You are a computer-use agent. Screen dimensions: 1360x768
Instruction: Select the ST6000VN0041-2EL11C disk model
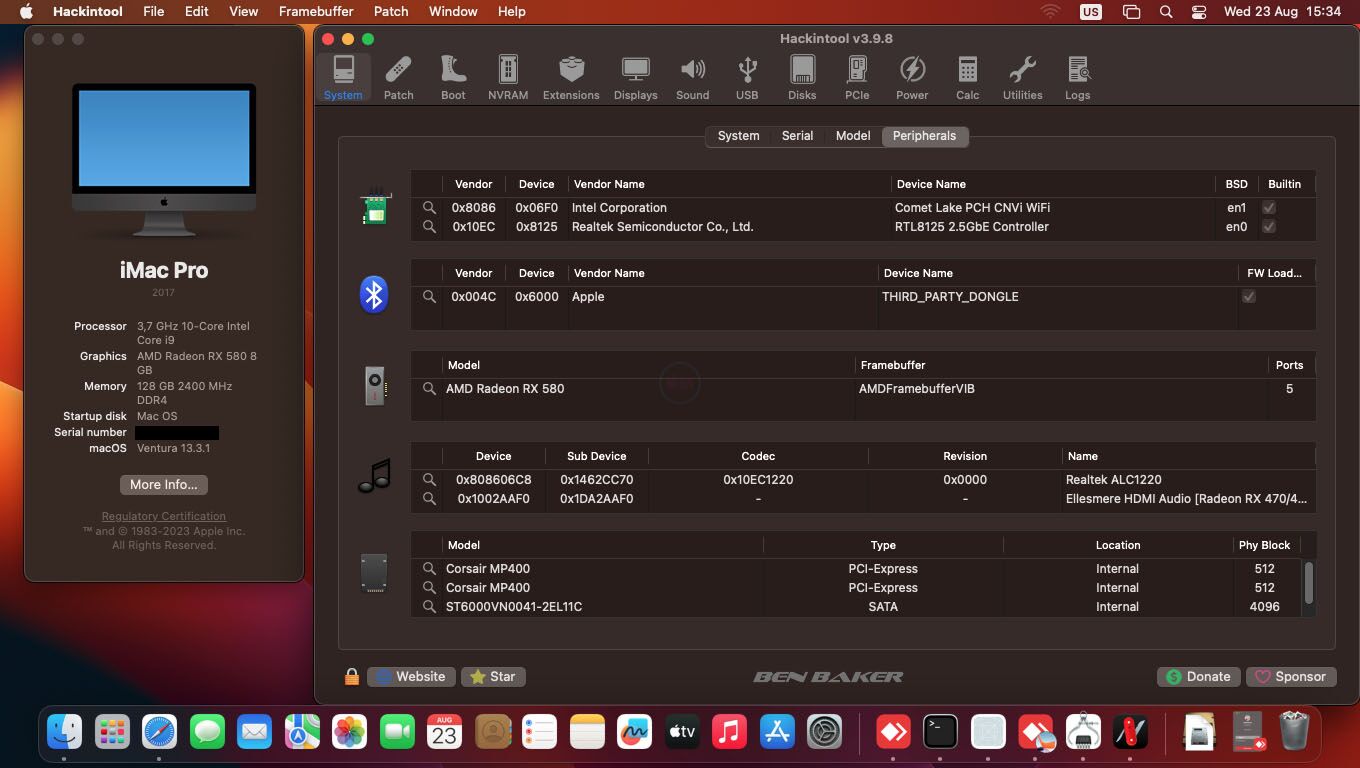pyautogui.click(x=514, y=606)
